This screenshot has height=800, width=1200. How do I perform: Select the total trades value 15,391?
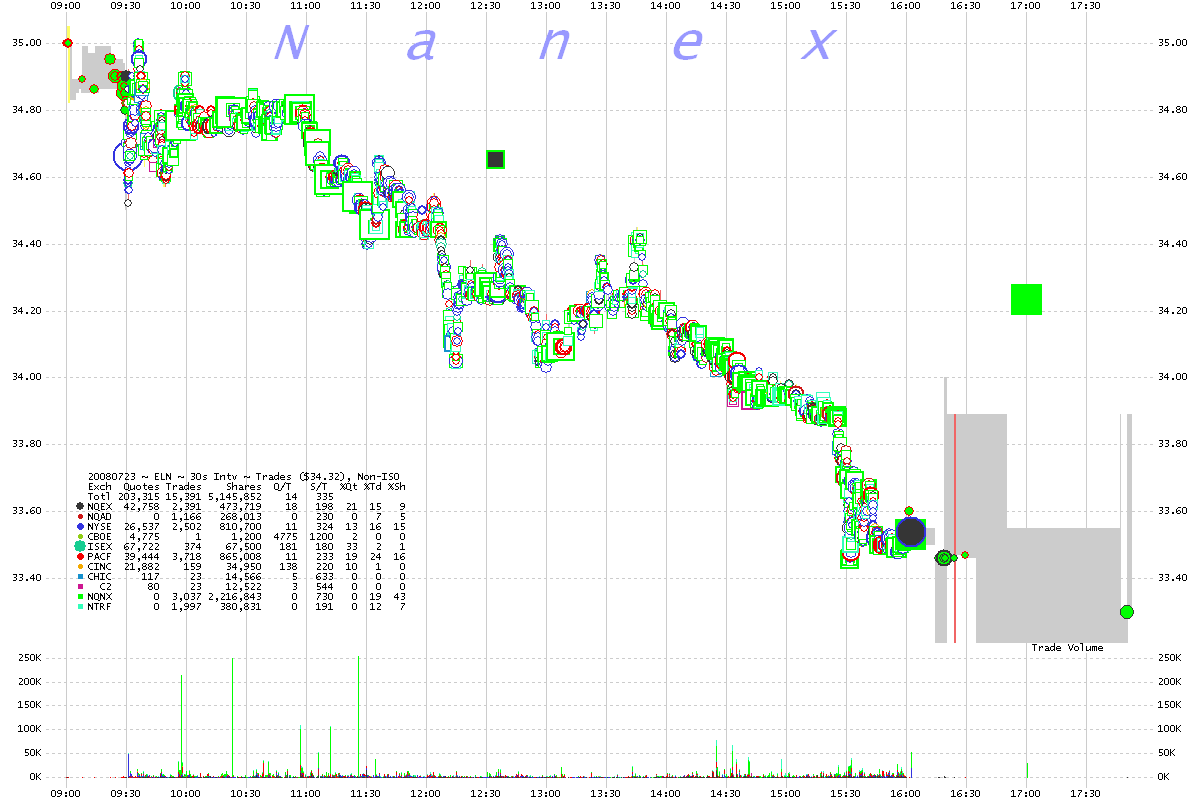(x=183, y=497)
